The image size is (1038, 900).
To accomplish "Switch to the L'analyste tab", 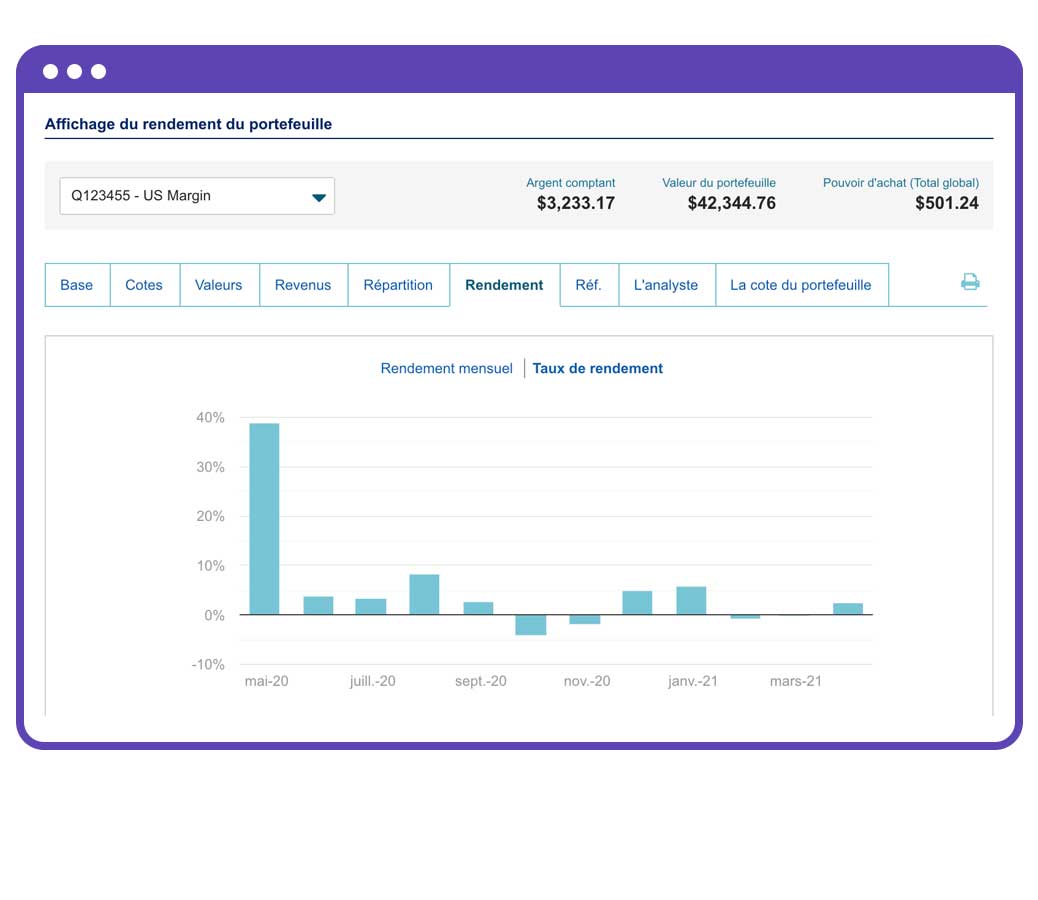I will [x=666, y=285].
